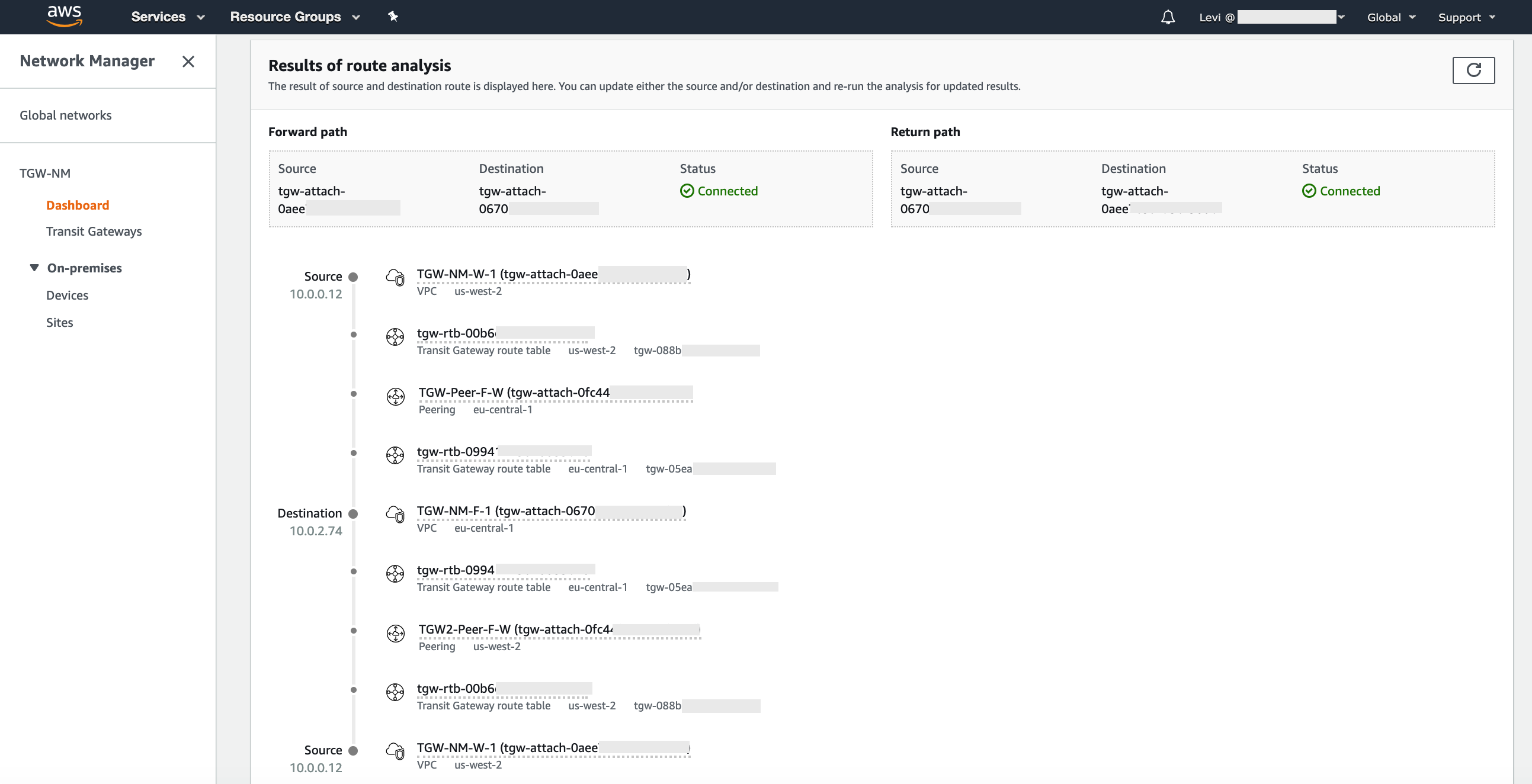This screenshot has height=784, width=1532.
Task: Click route table icon beside first tgw-rtb-00b6
Action: click(396, 336)
